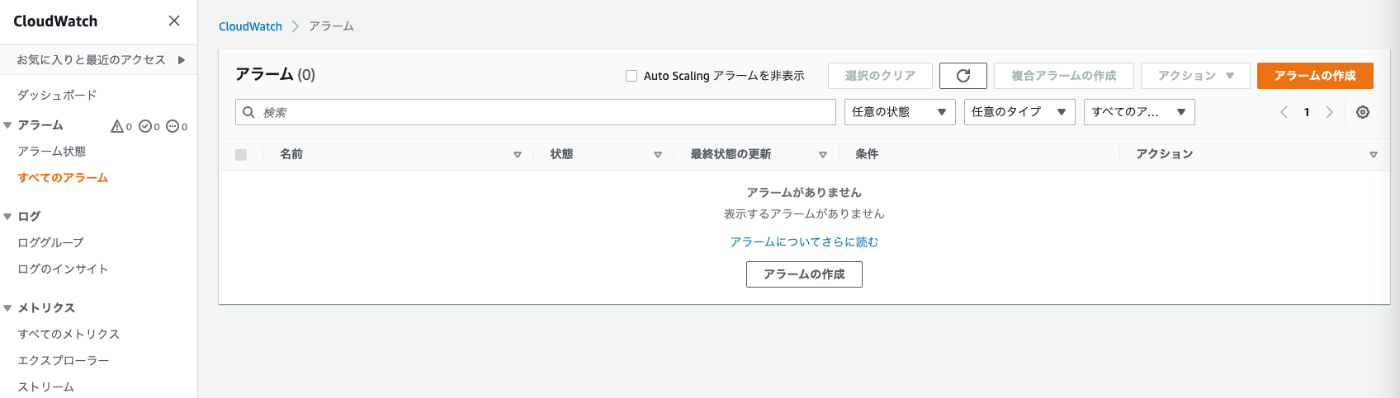Sort by アクション column arrow
The height and width of the screenshot is (398, 1400).
click(1373, 155)
